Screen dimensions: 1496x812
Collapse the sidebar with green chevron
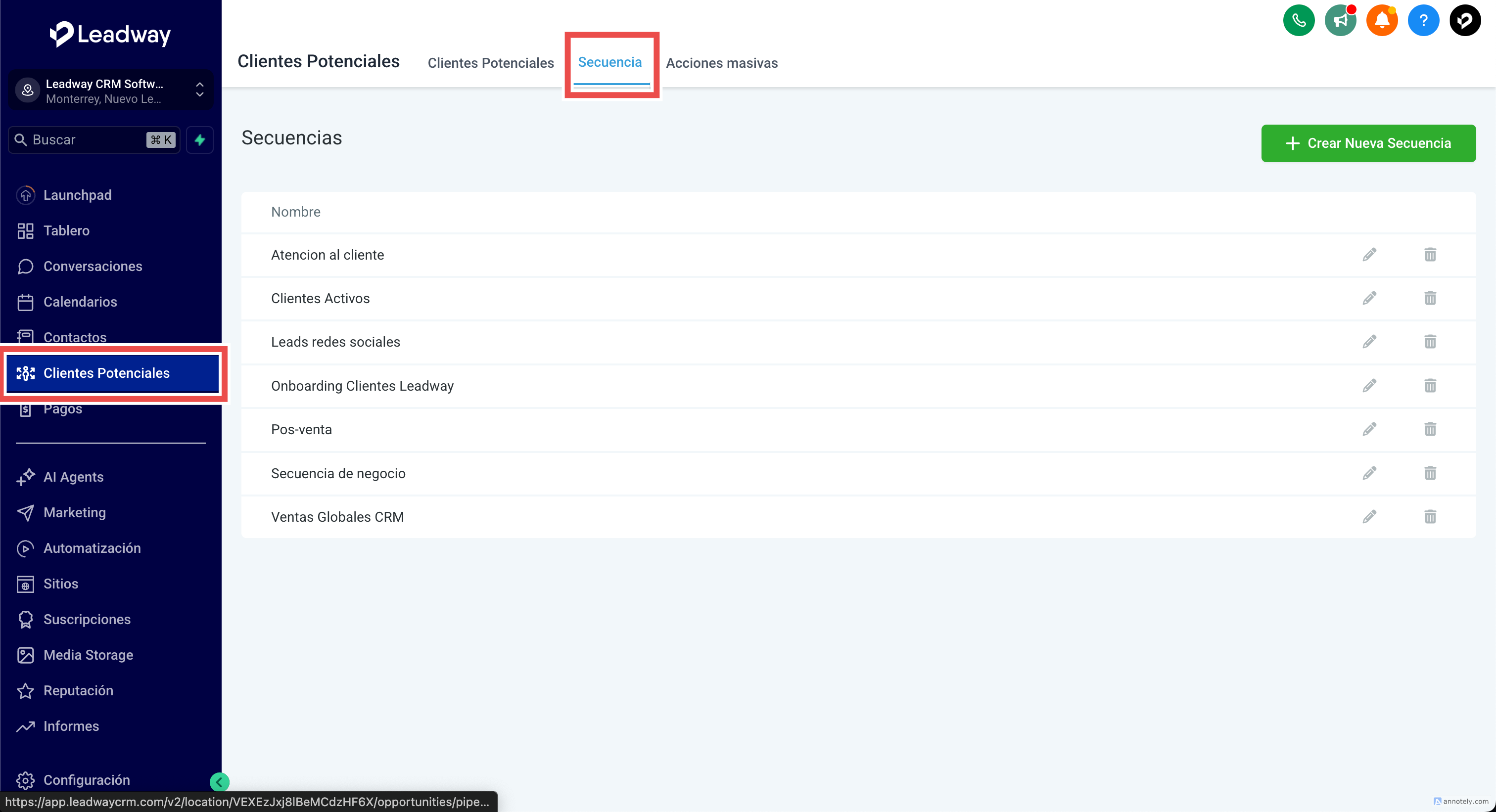tap(219, 782)
